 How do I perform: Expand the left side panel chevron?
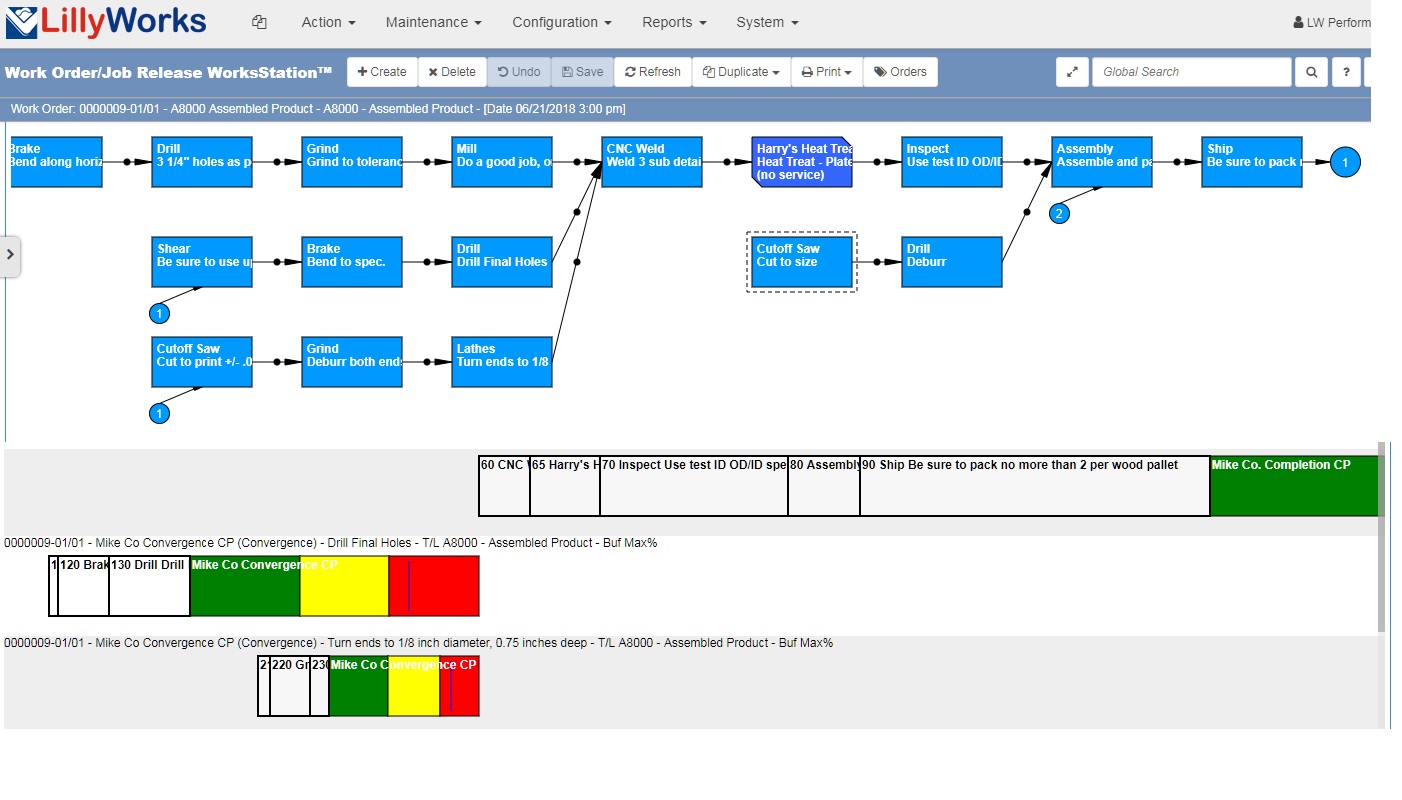point(10,255)
